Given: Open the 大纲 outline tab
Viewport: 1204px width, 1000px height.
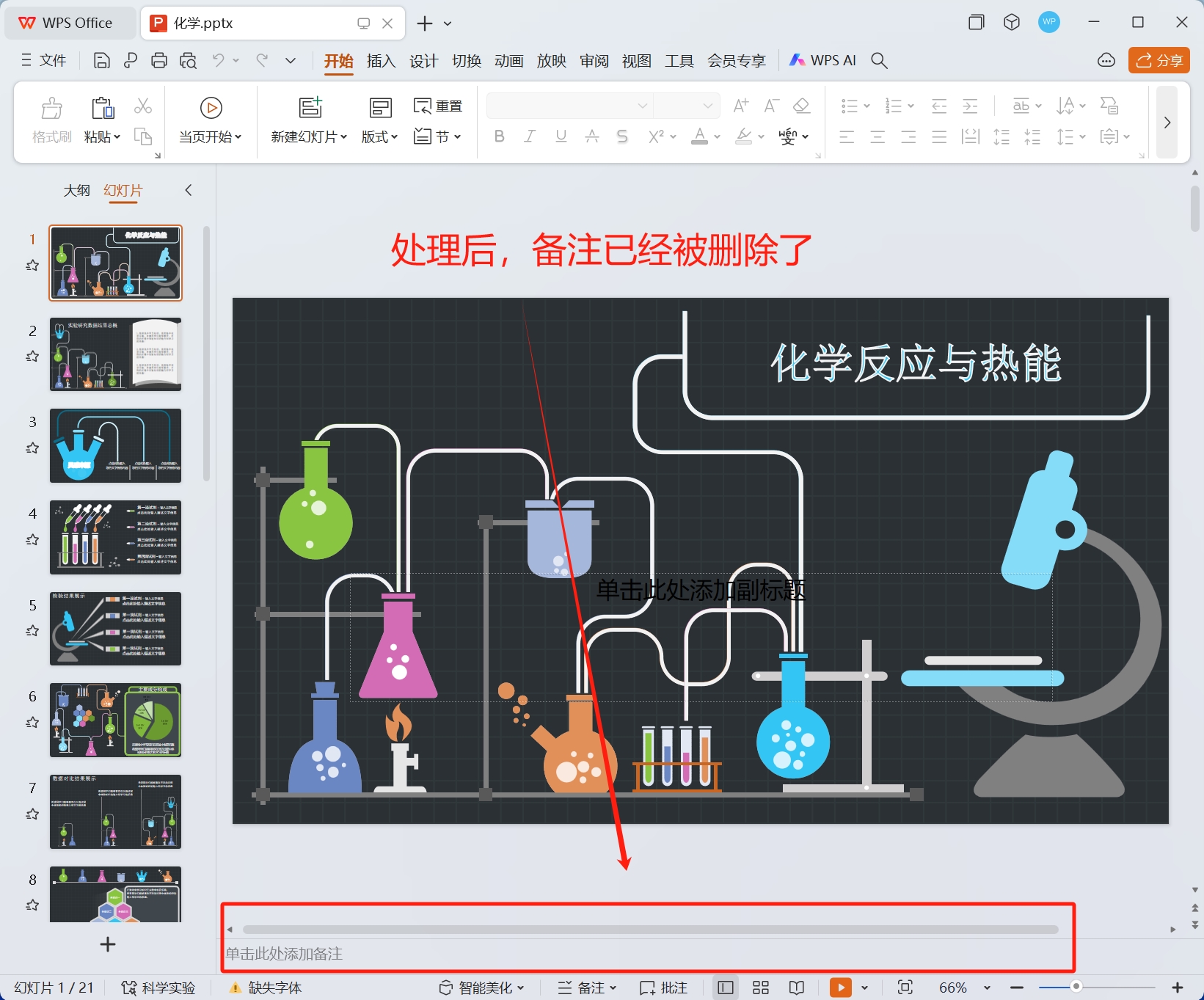Looking at the screenshot, I should 76,190.
